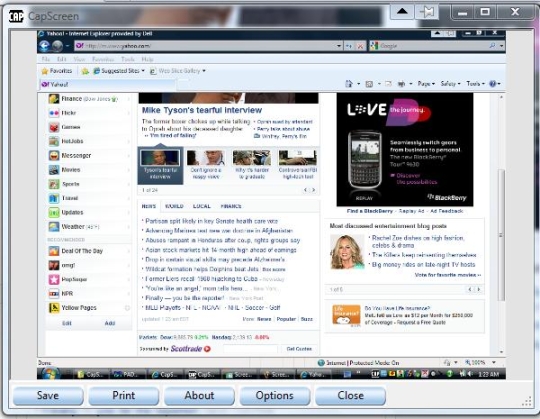Click the Sports sidebar icon

coord(54,184)
